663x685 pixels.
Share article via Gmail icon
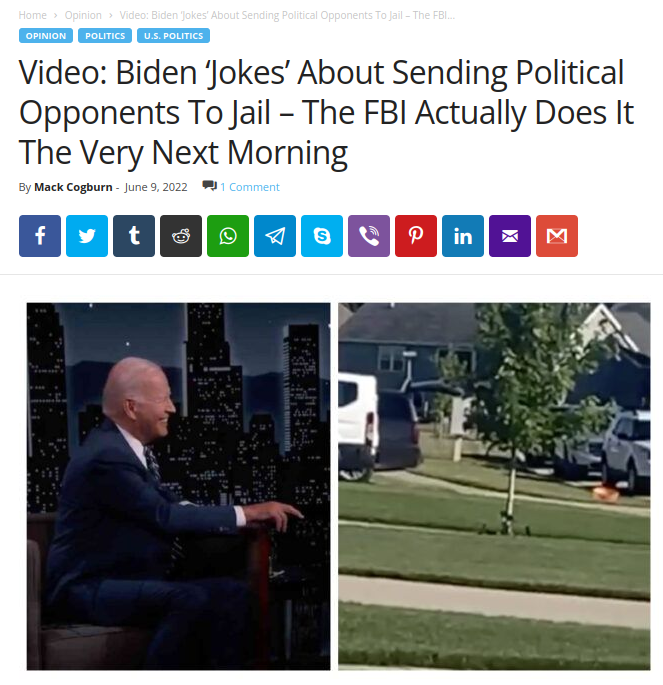click(x=557, y=236)
